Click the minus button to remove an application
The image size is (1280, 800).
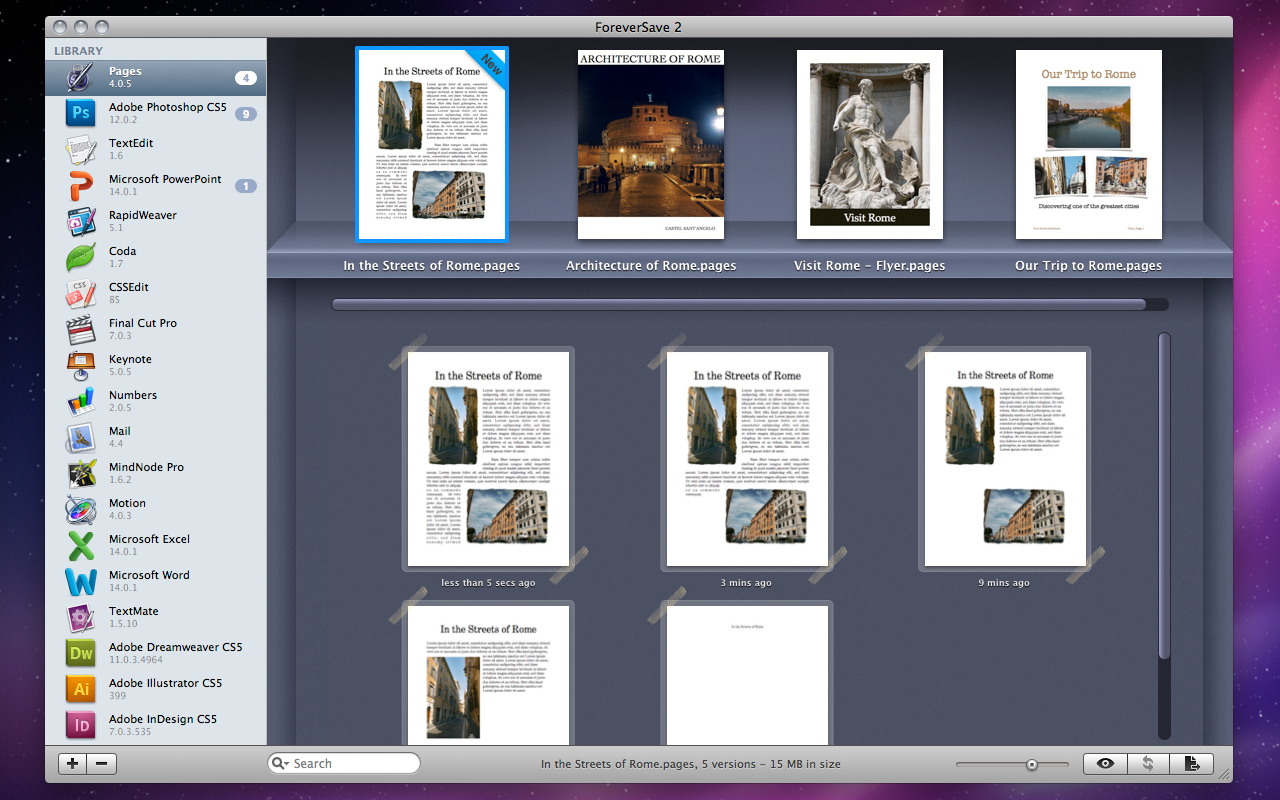[102, 764]
